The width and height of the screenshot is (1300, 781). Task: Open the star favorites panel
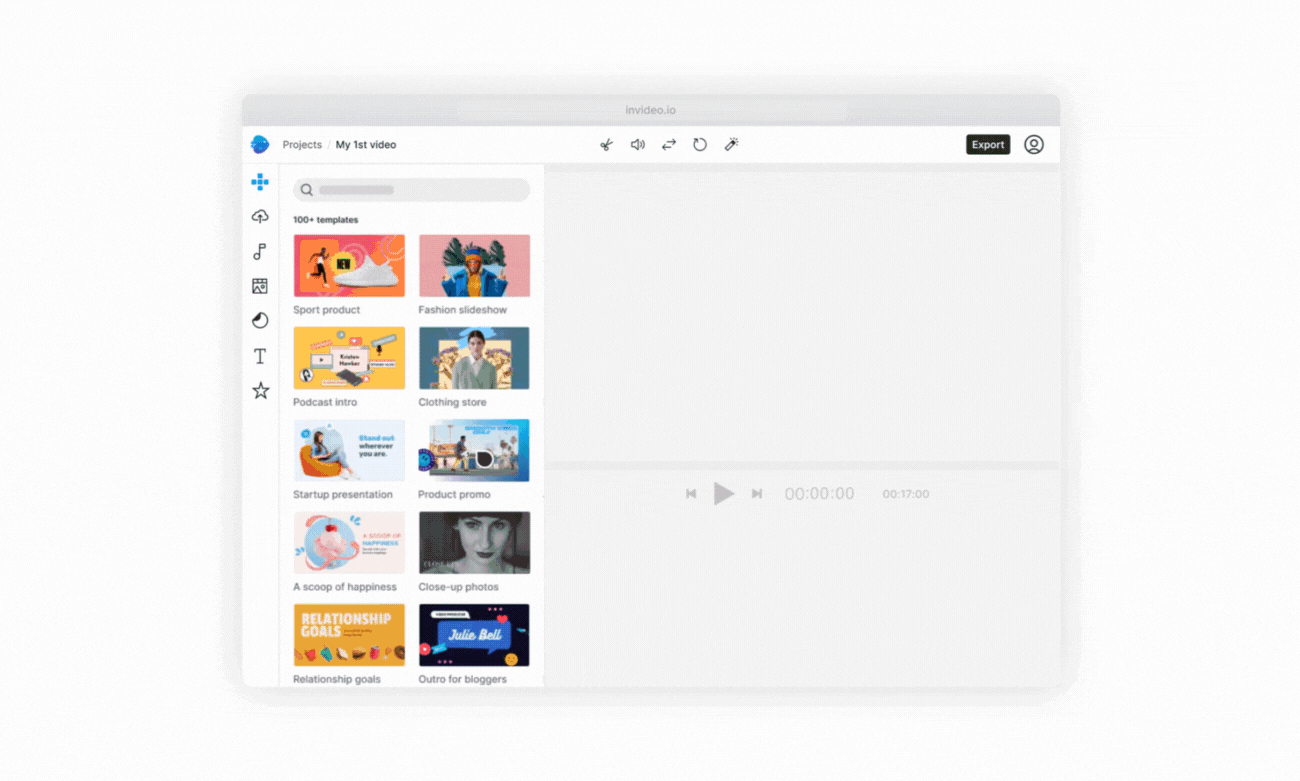(260, 391)
